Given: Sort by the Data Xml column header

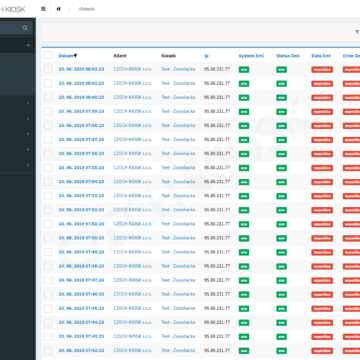Looking at the screenshot, I should (x=321, y=56).
